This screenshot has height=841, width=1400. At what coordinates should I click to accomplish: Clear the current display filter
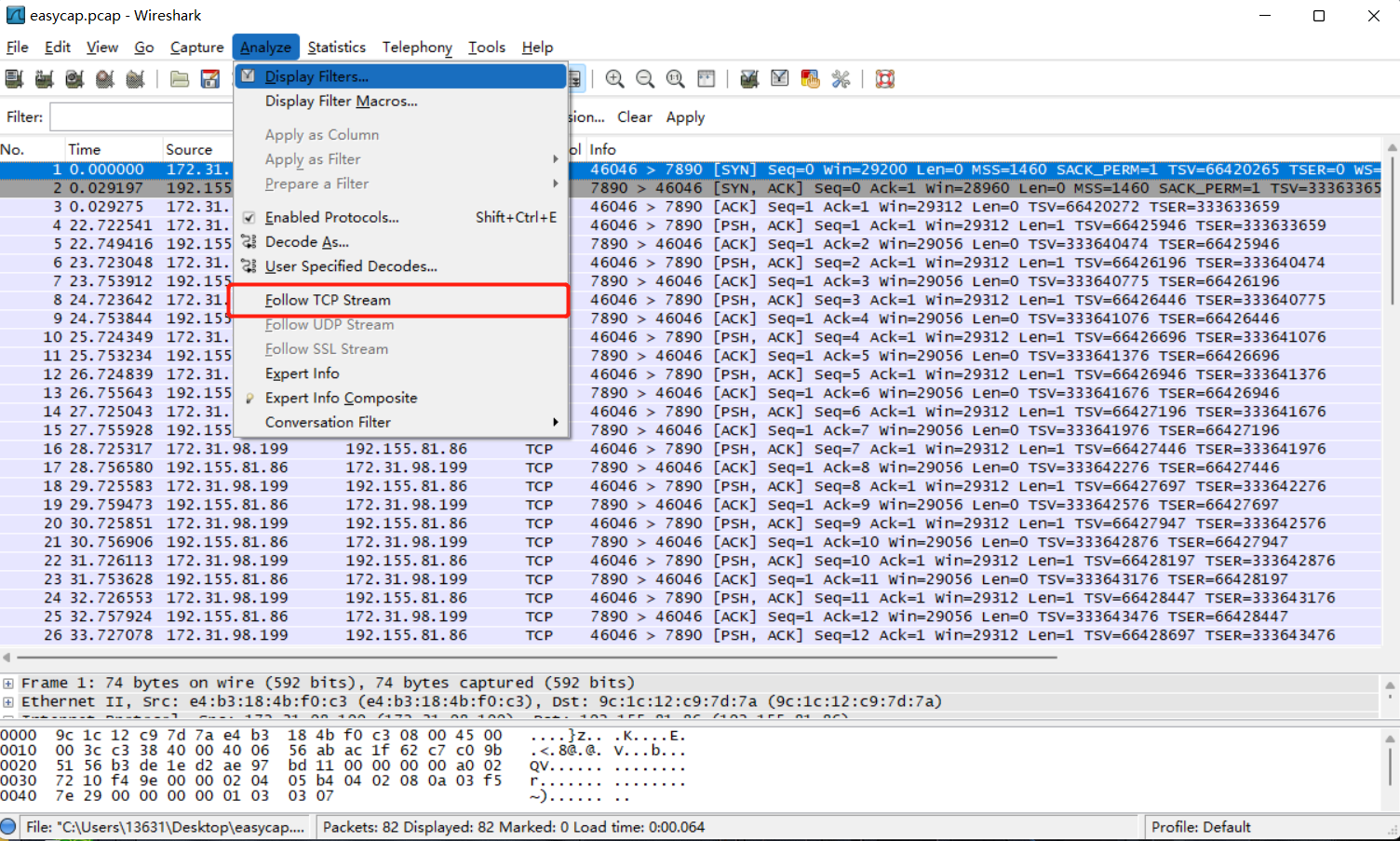pos(634,117)
